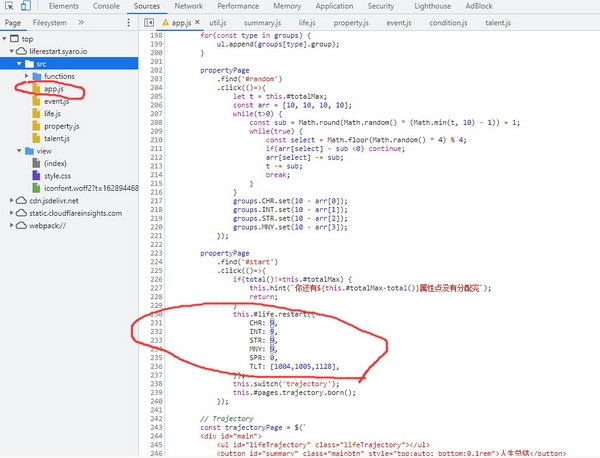Click the style.css file icon
This screenshot has width=600, height=458.
[x=36, y=176]
